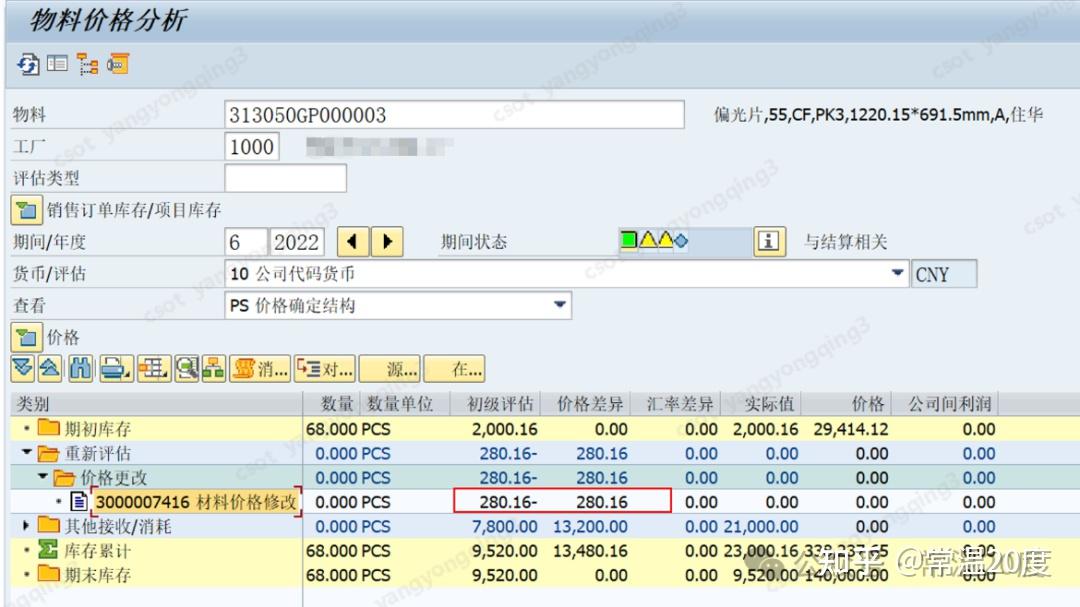Open the detail list view icon
This screenshot has width=1080, height=607.
[x=56, y=66]
